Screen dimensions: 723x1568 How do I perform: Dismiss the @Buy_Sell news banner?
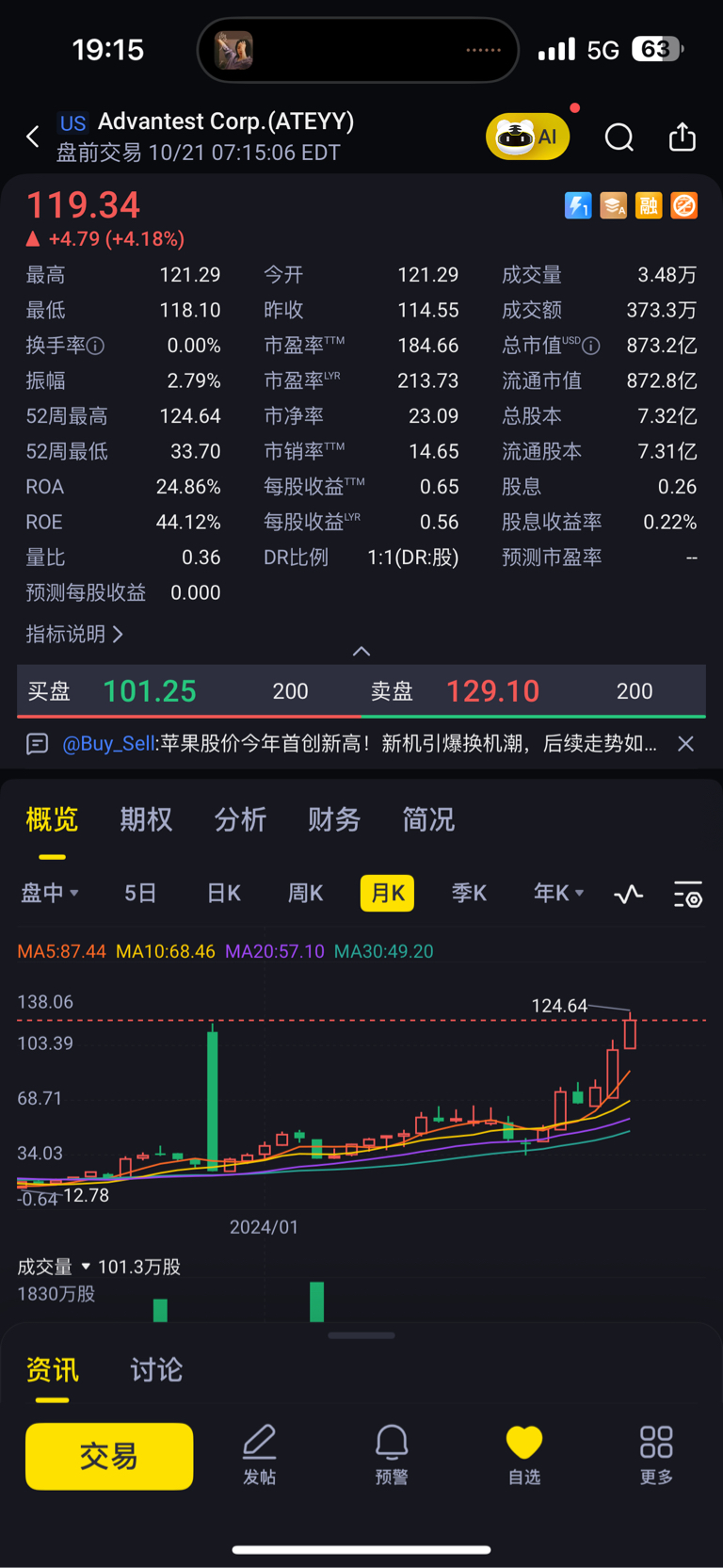click(685, 744)
